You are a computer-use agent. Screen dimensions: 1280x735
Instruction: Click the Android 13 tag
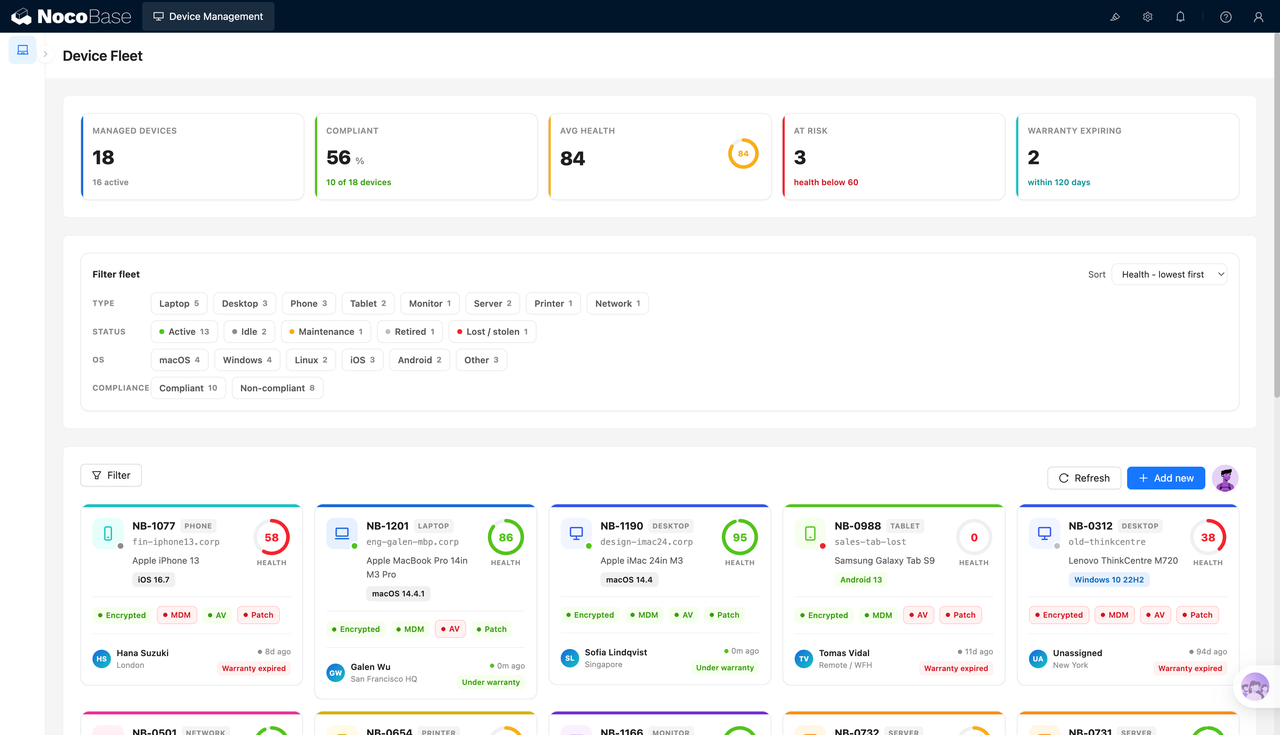pyautogui.click(x=861, y=579)
